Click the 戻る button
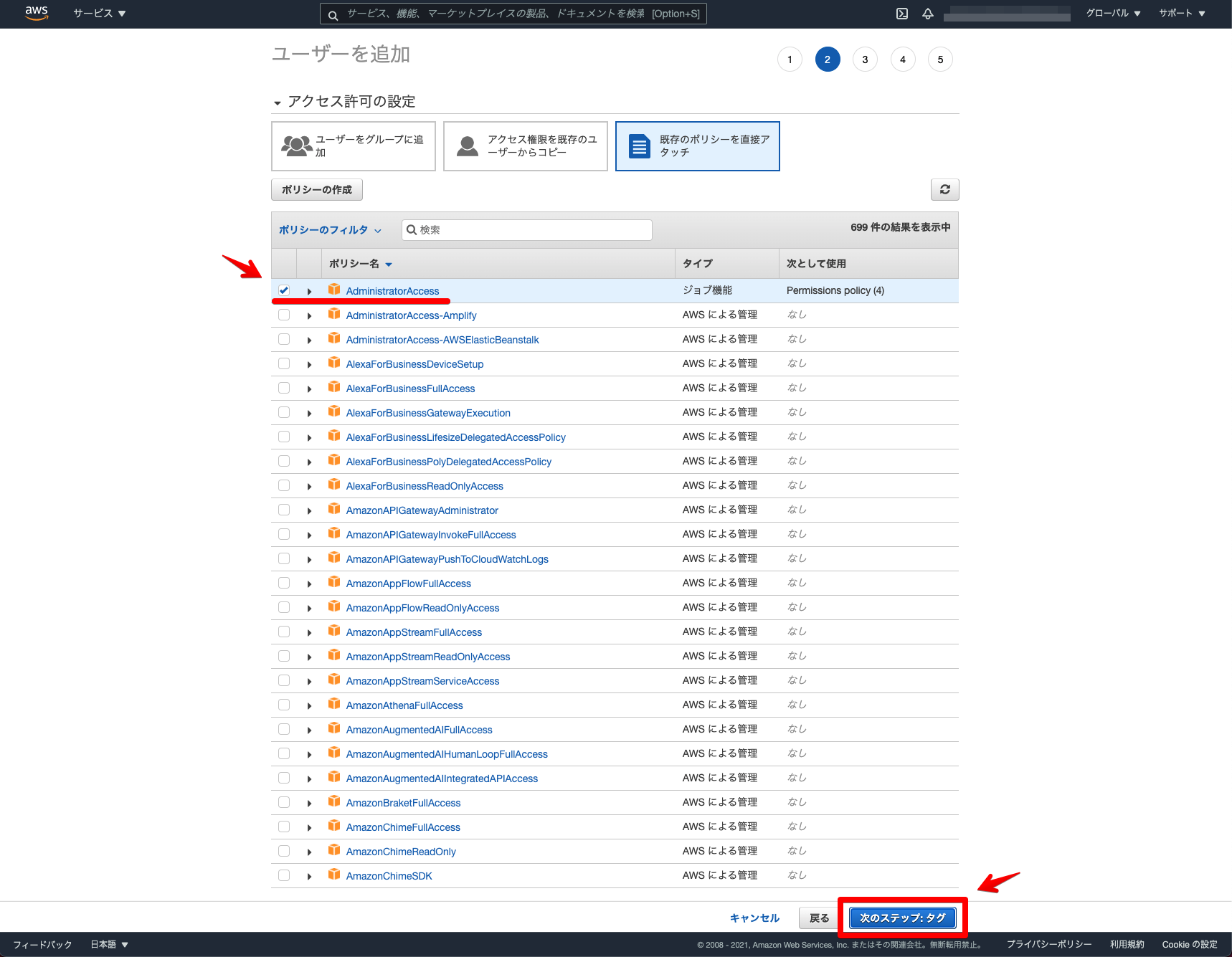Viewport: 1232px width, 957px height. (x=820, y=918)
